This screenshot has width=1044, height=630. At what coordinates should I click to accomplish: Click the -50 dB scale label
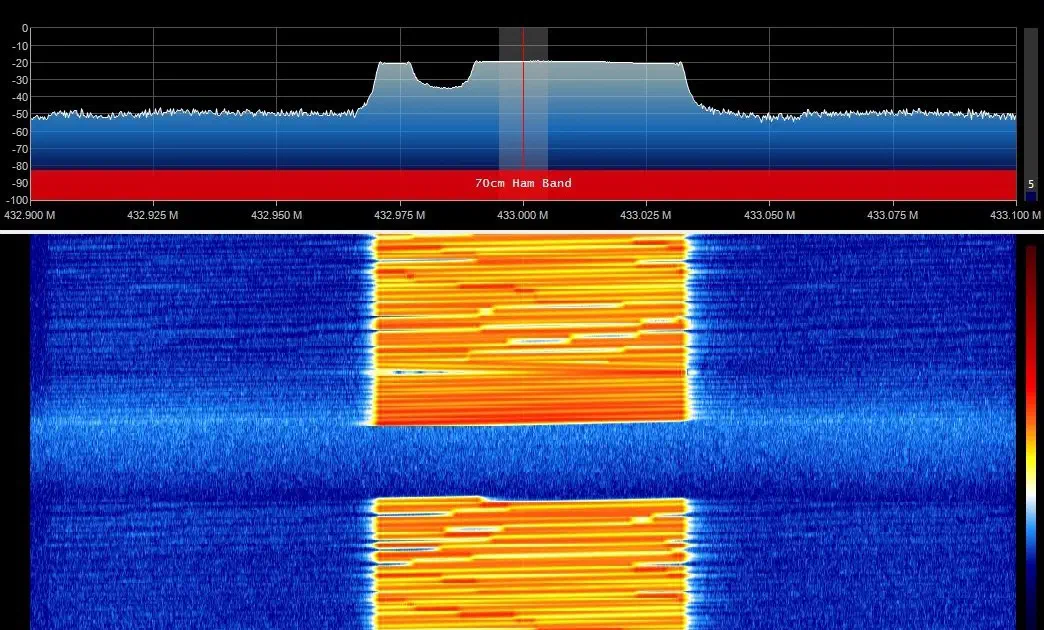click(21, 115)
